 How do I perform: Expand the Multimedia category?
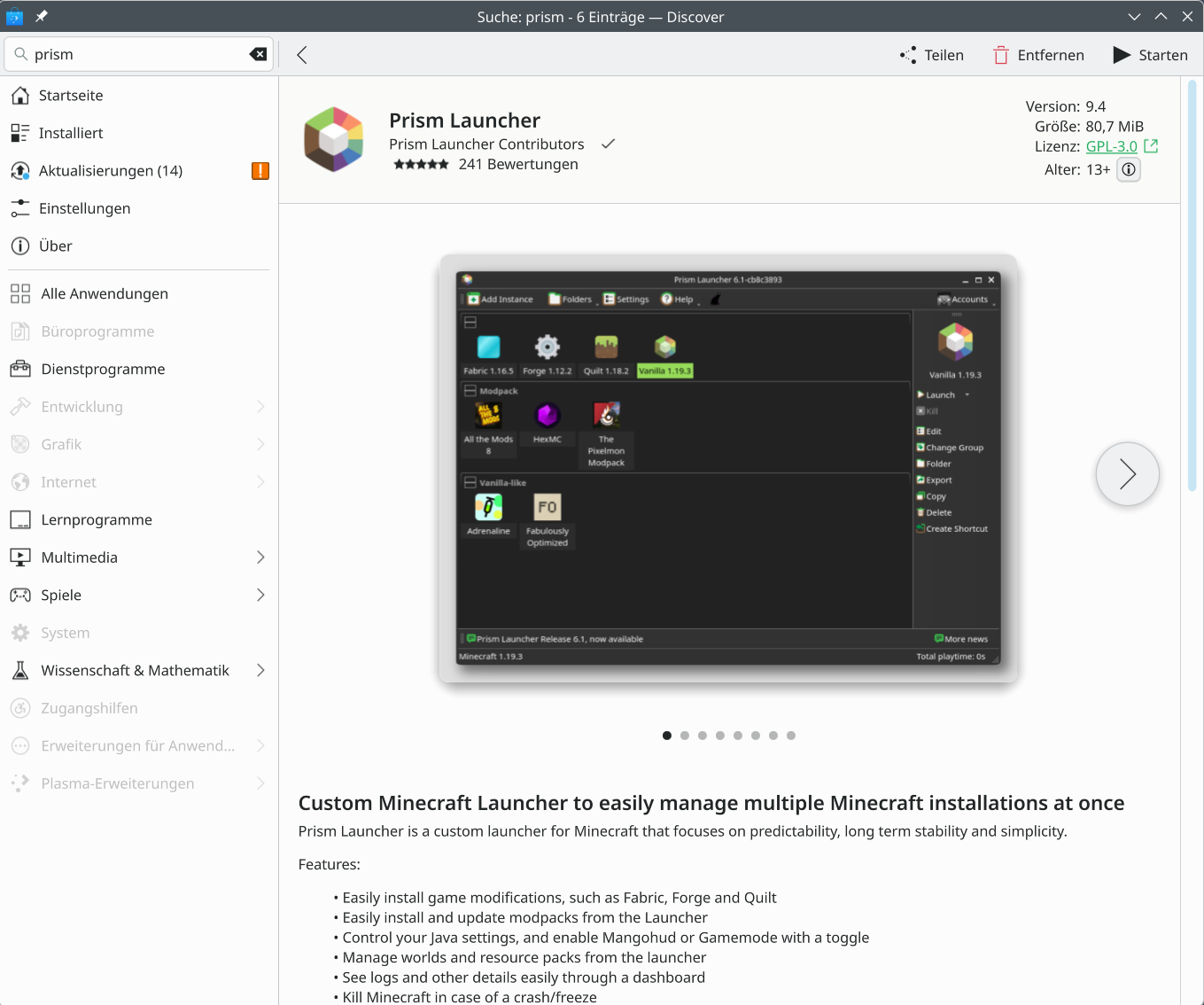tap(260, 557)
